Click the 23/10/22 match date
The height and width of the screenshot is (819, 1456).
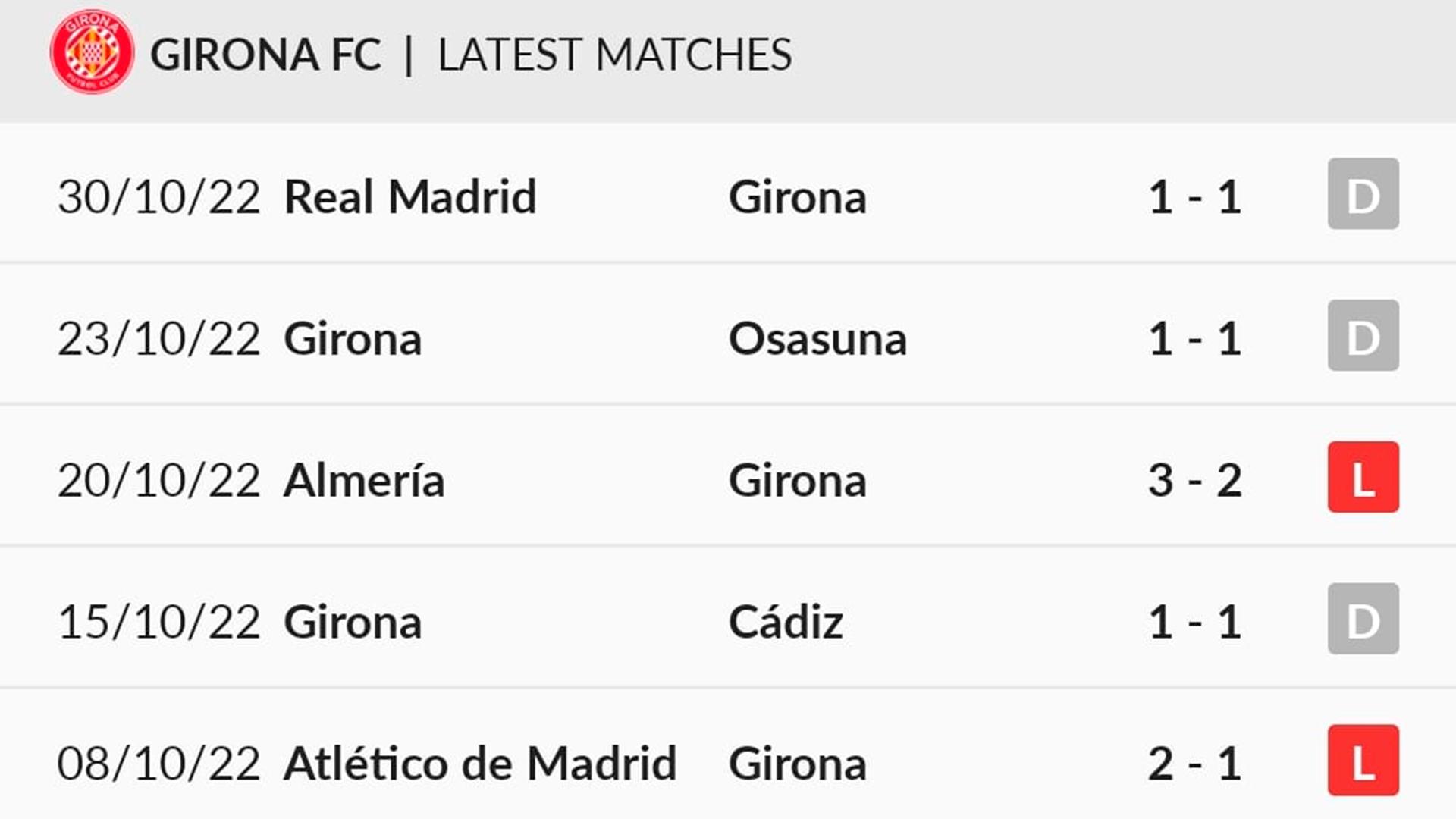(x=159, y=339)
